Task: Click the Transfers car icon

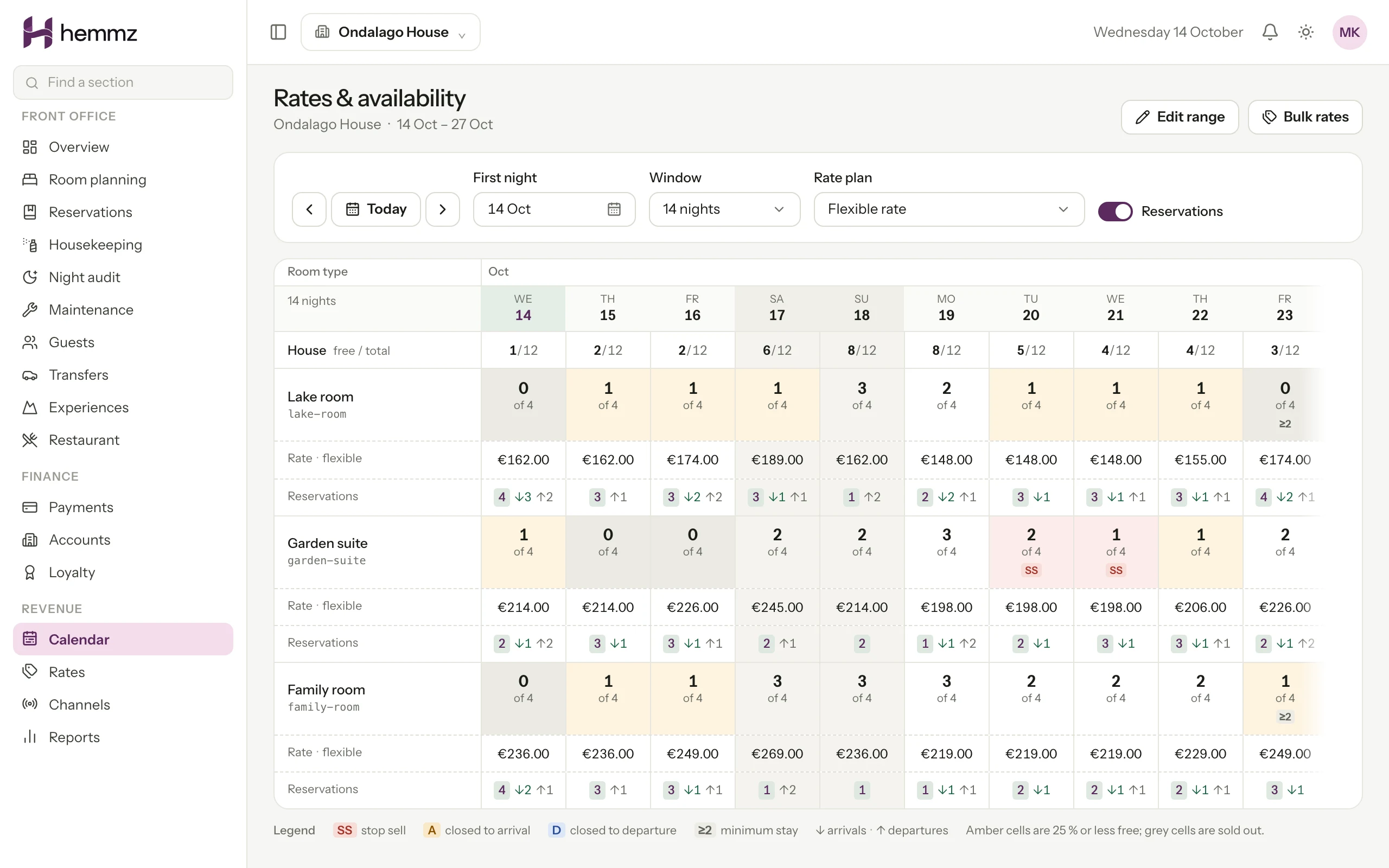Action: (30, 375)
